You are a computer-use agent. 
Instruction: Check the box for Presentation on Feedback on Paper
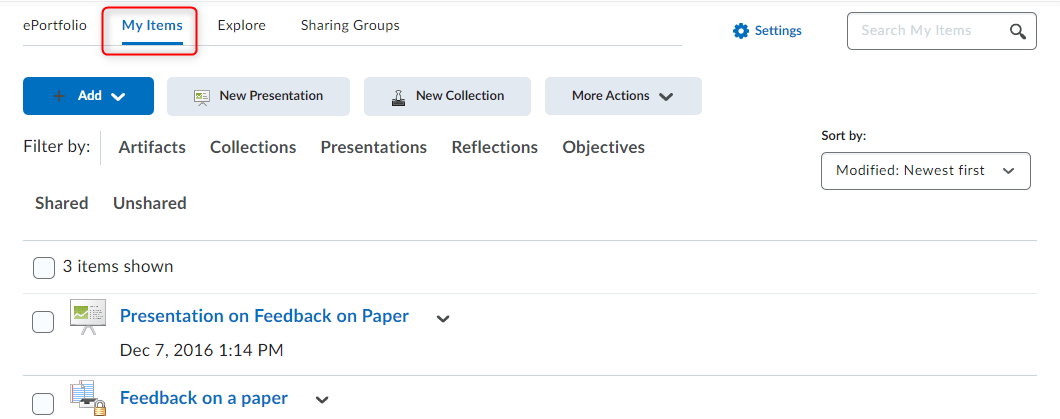pos(44,321)
